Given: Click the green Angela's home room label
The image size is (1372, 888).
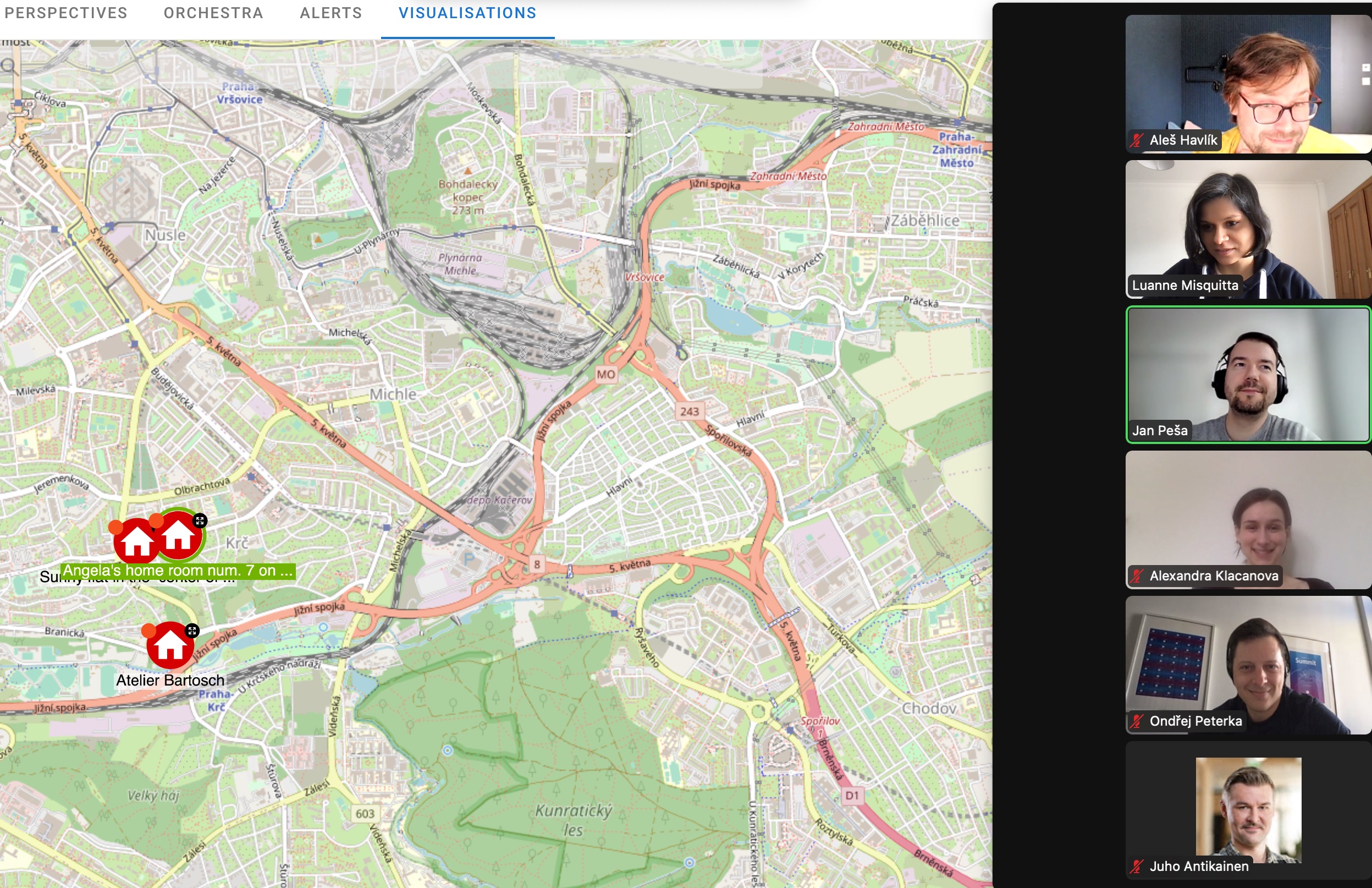Looking at the screenshot, I should pyautogui.click(x=178, y=571).
